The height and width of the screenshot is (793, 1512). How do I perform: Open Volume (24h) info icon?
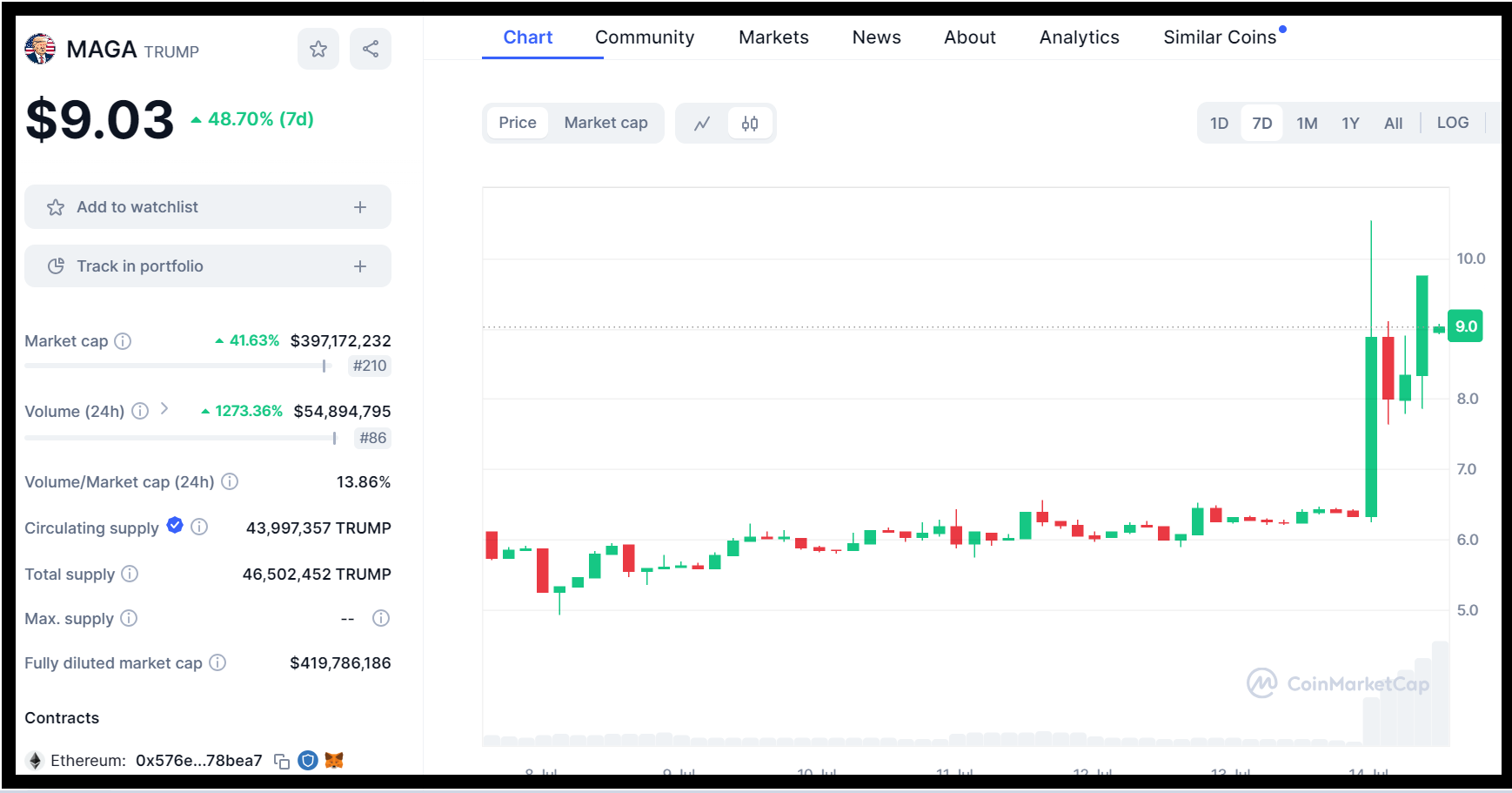(x=140, y=411)
